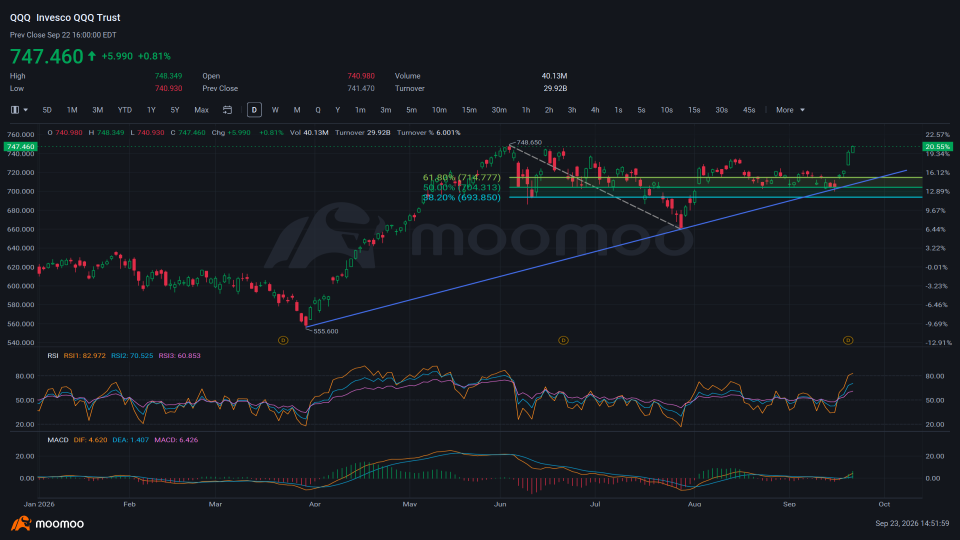The height and width of the screenshot is (540, 960).
Task: Open the custom date range calendar icon
Action: pos(227,110)
